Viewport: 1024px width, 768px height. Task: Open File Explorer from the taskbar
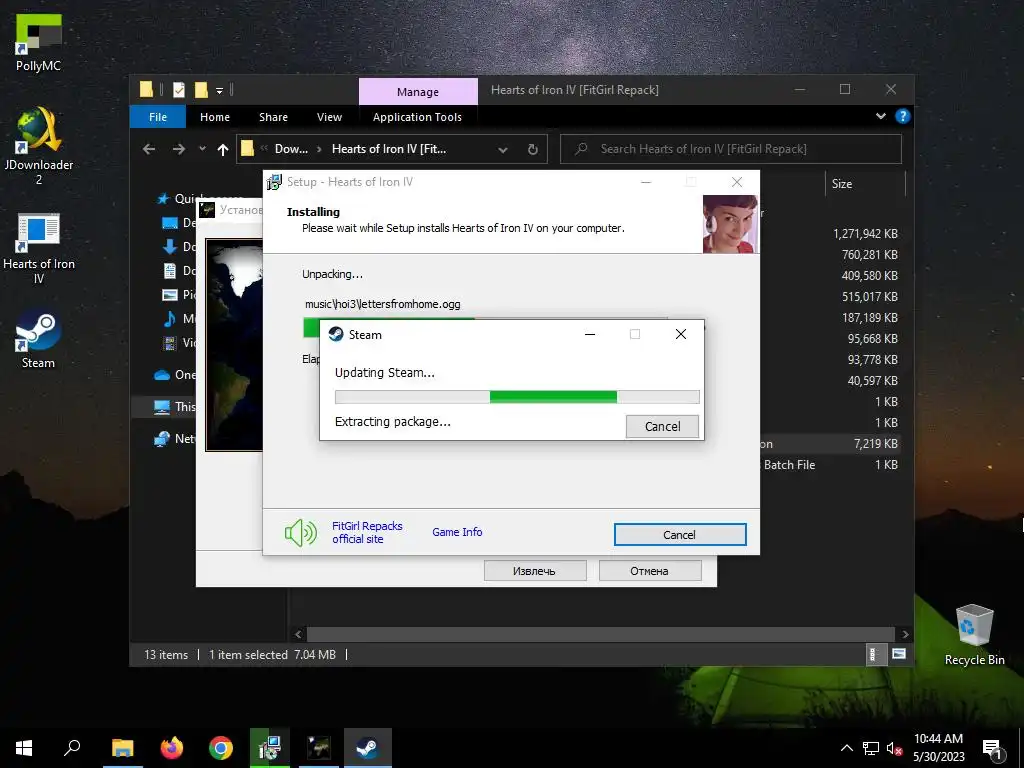(x=122, y=748)
